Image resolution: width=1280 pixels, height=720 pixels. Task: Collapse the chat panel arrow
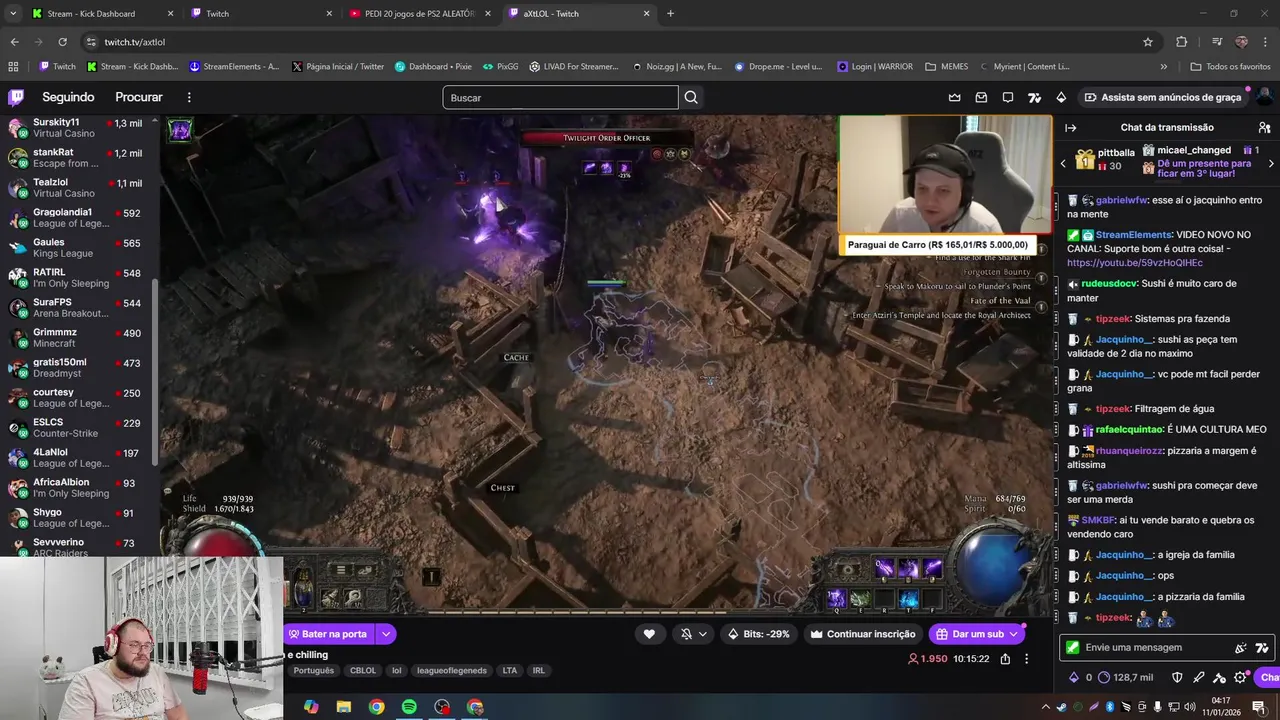[1070, 128]
